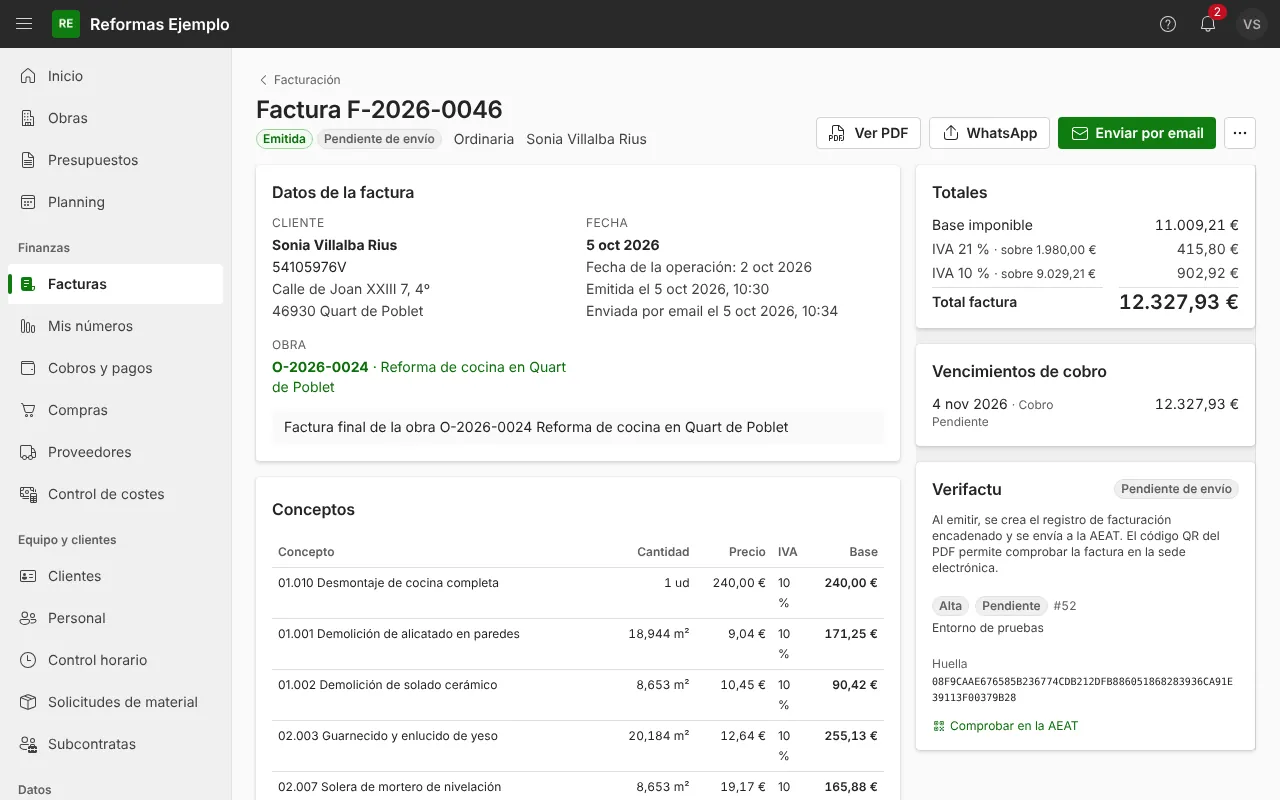Click the Control de costes icon
1280x800 pixels.
(28, 494)
